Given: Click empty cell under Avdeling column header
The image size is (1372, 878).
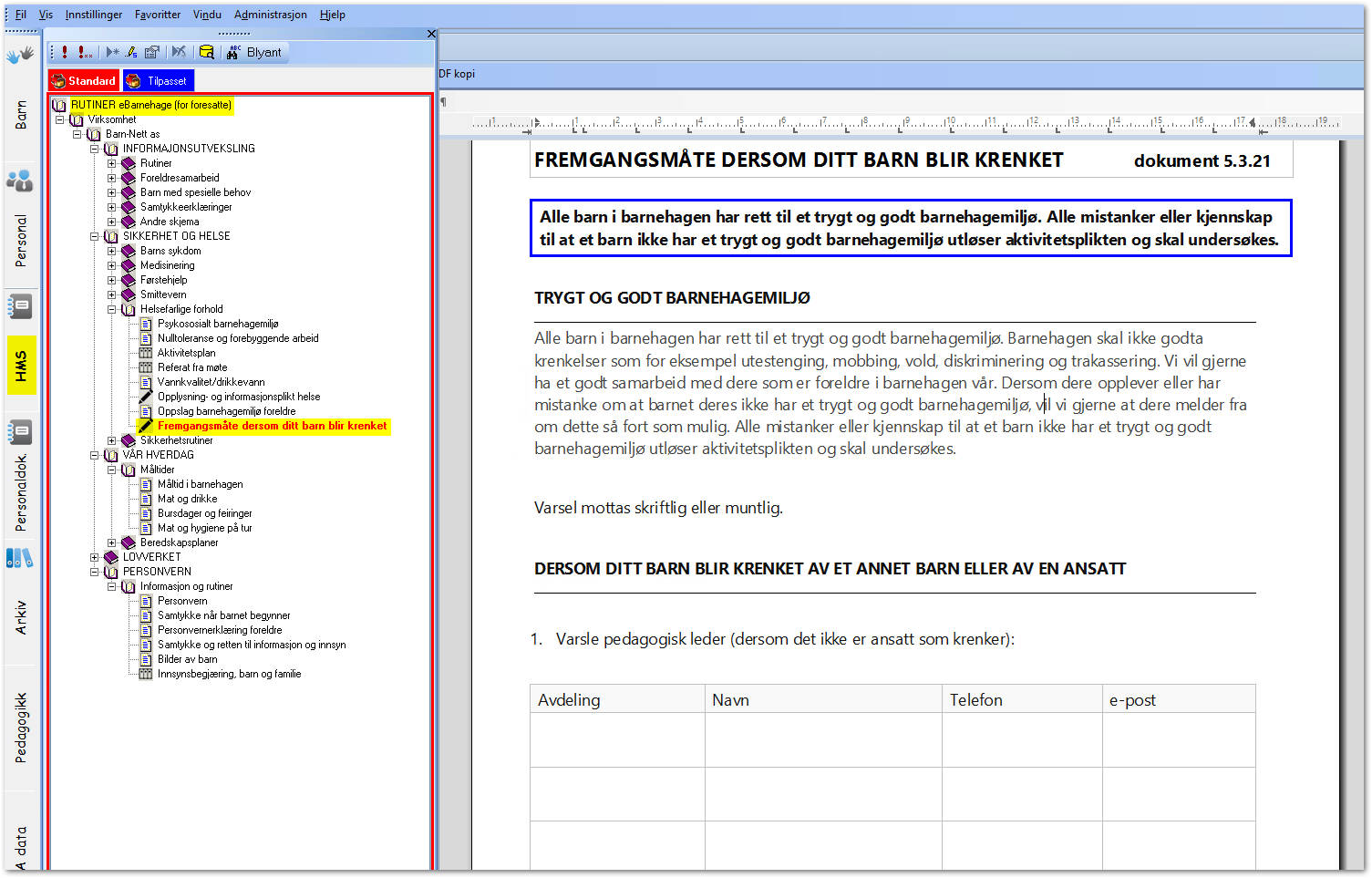Looking at the screenshot, I should pyautogui.click(x=617, y=739).
